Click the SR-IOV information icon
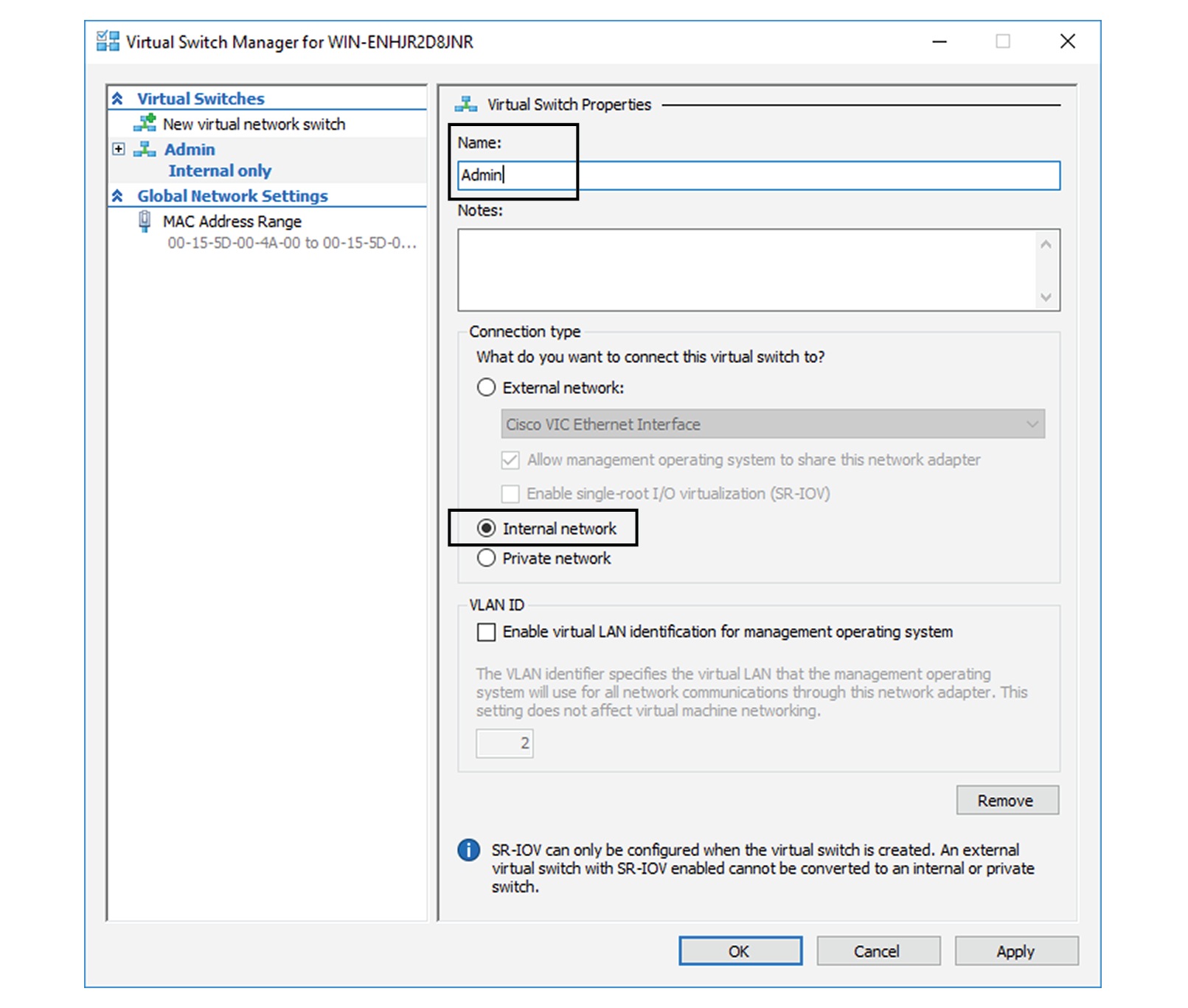Image resolution: width=1188 pixels, height=1008 pixels. click(468, 849)
